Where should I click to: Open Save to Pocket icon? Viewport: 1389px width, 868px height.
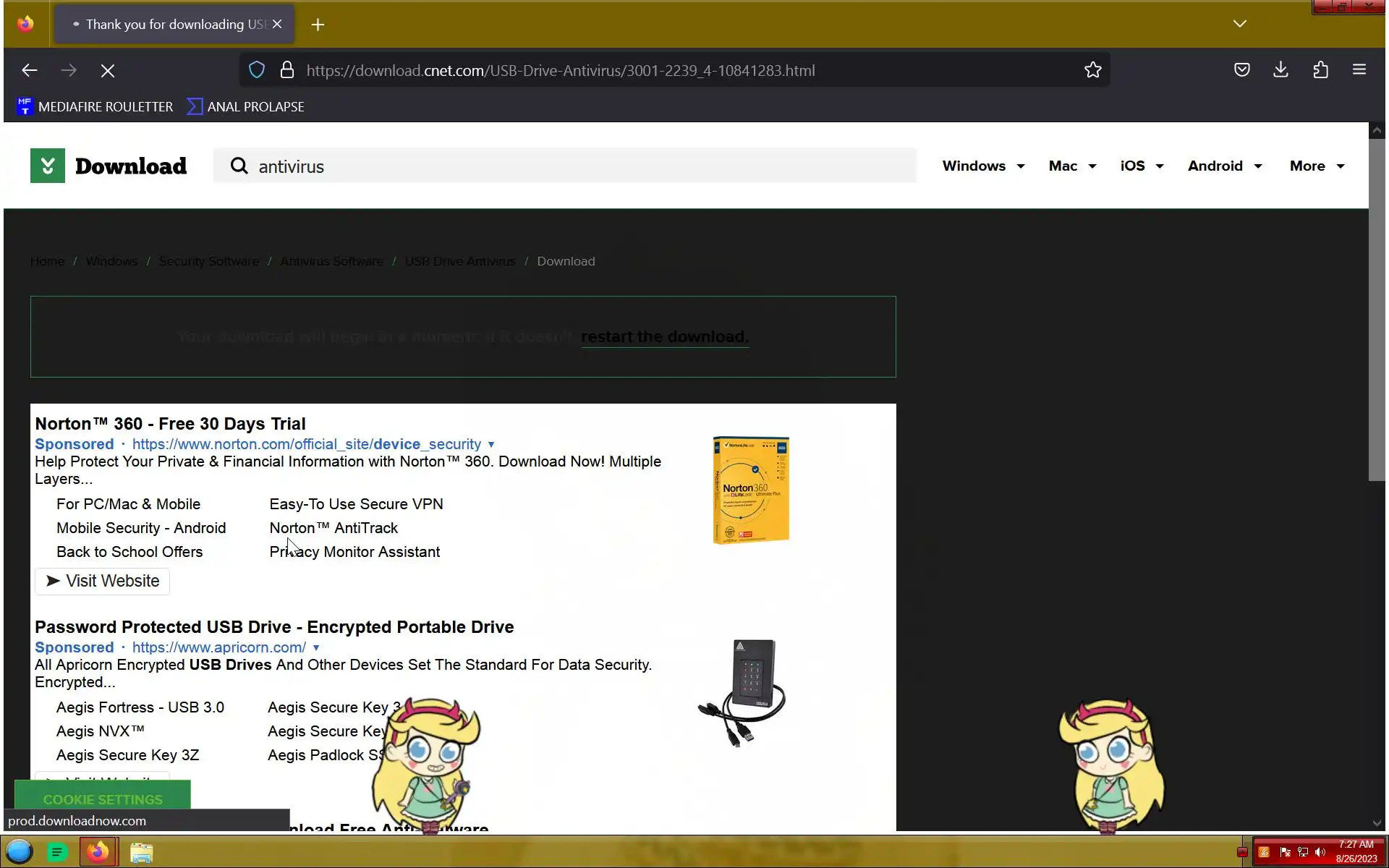tap(1241, 70)
